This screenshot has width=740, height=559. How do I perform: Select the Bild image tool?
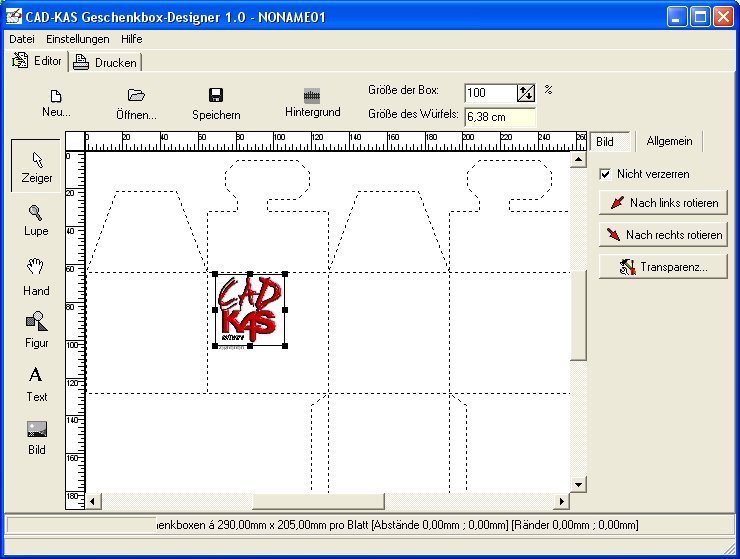pyautogui.click(x=36, y=436)
